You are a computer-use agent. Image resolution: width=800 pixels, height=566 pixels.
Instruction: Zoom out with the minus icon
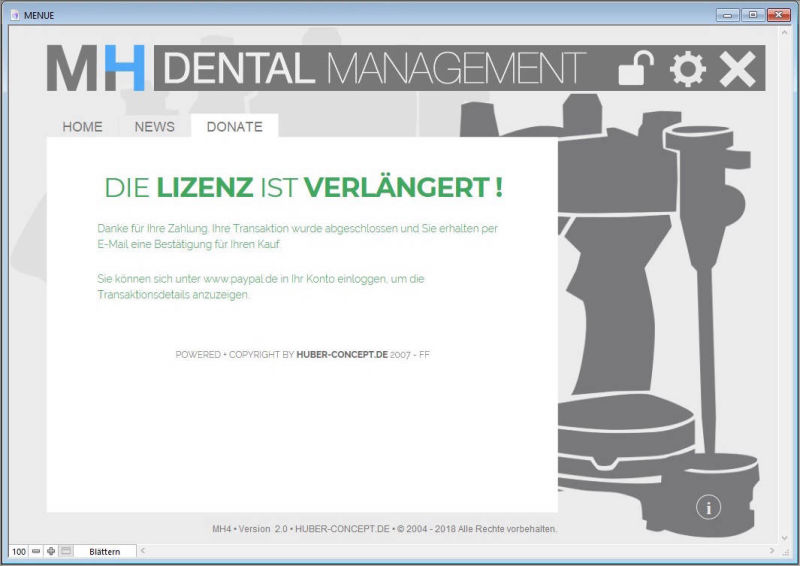click(x=36, y=551)
